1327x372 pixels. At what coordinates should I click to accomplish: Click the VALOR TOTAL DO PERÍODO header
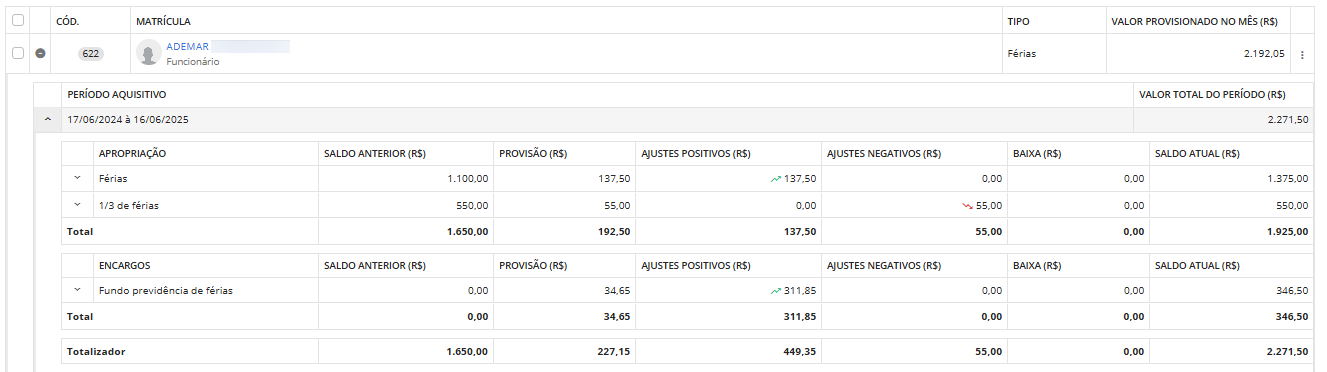1212,95
